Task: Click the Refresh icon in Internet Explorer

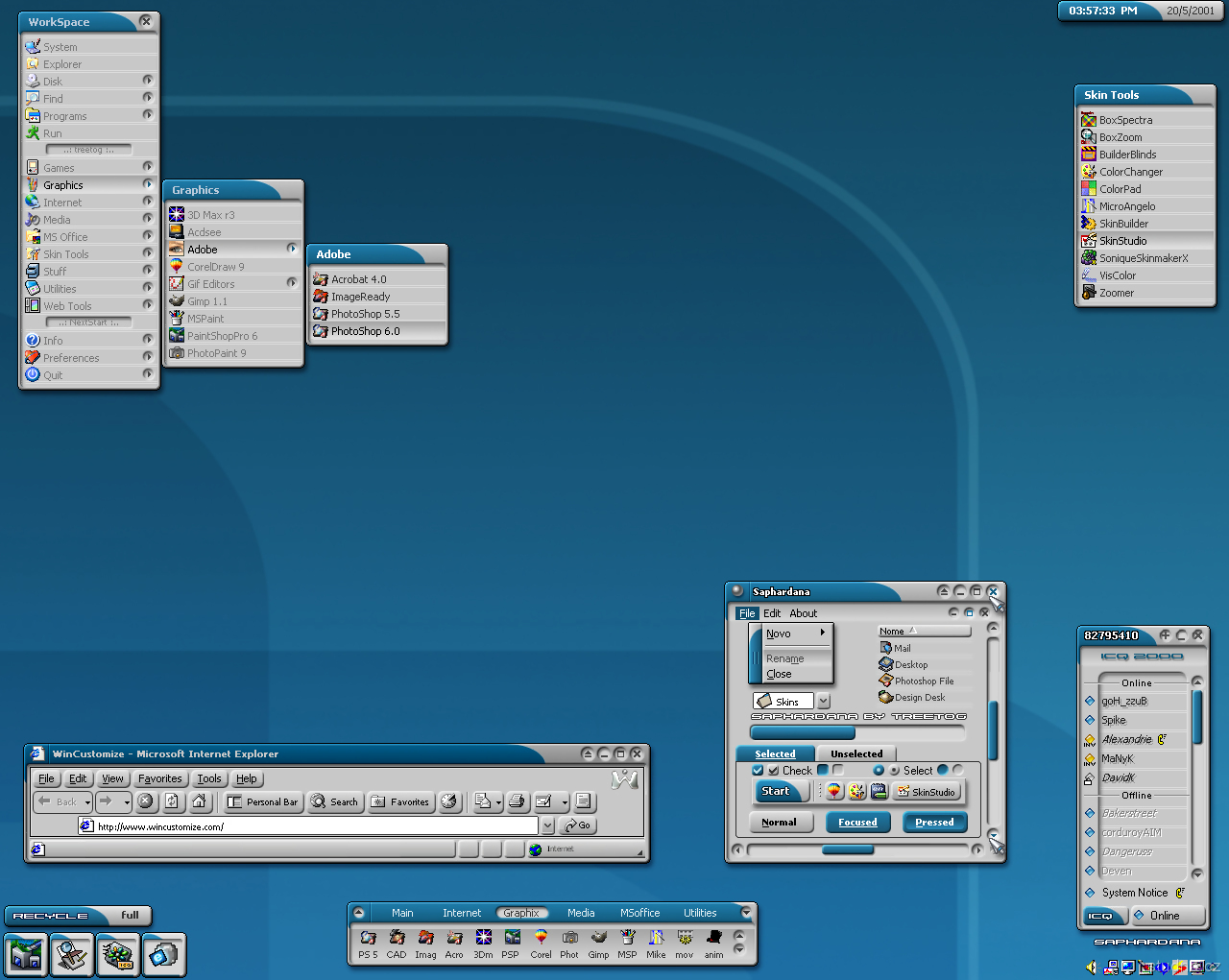Action: pyautogui.click(x=172, y=801)
